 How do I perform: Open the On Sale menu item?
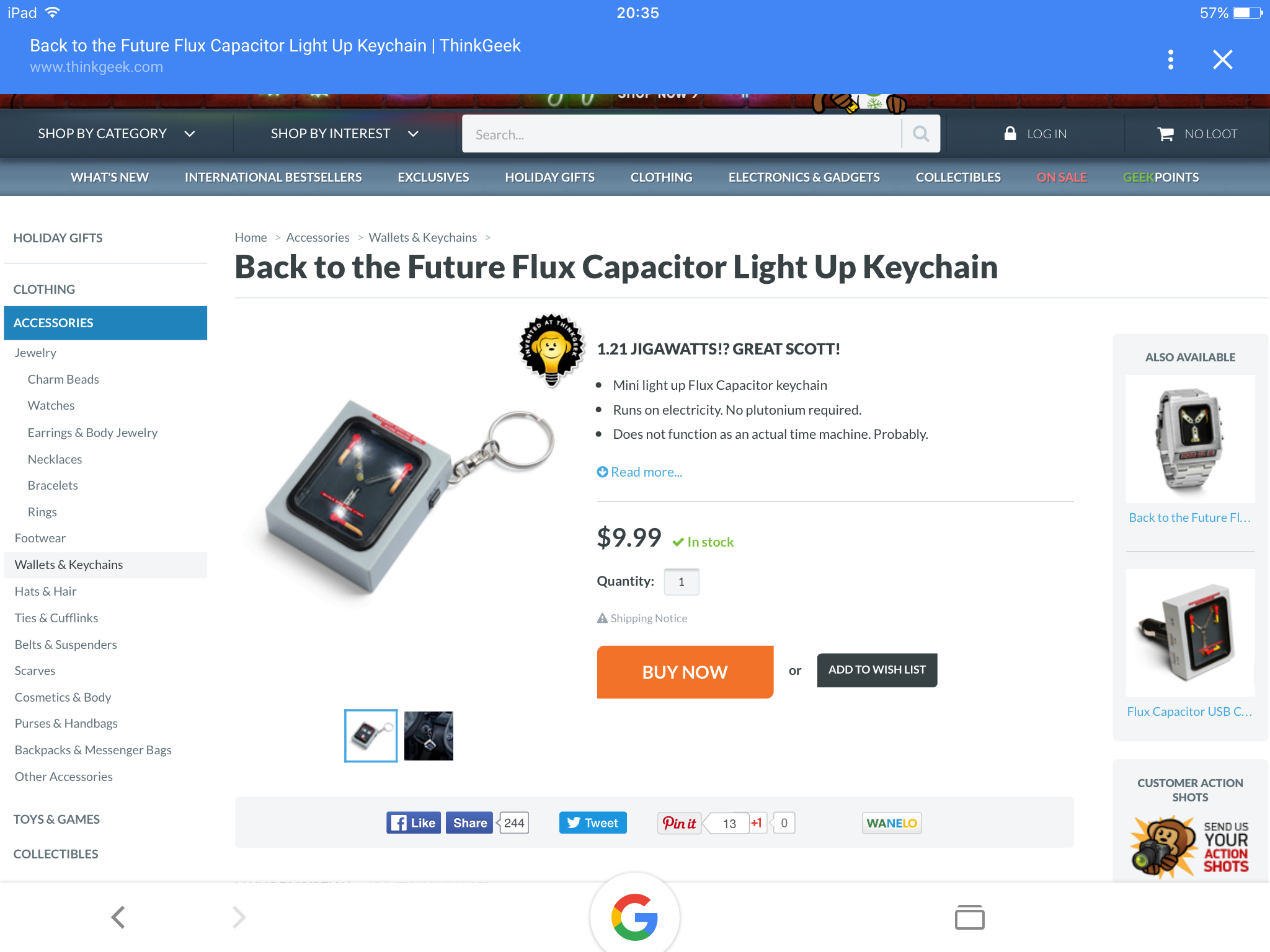tap(1061, 177)
